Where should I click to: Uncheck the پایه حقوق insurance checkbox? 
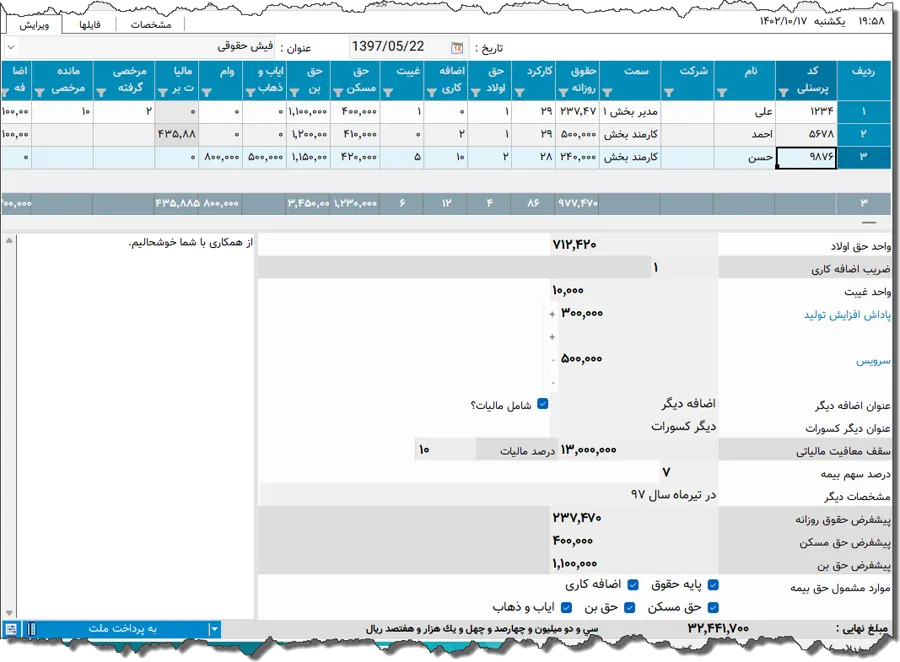(713, 584)
